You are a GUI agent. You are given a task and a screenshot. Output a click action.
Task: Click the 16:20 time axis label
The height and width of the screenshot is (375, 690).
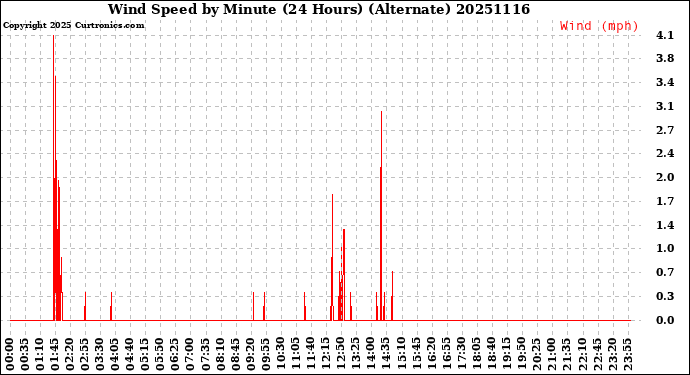point(431,355)
